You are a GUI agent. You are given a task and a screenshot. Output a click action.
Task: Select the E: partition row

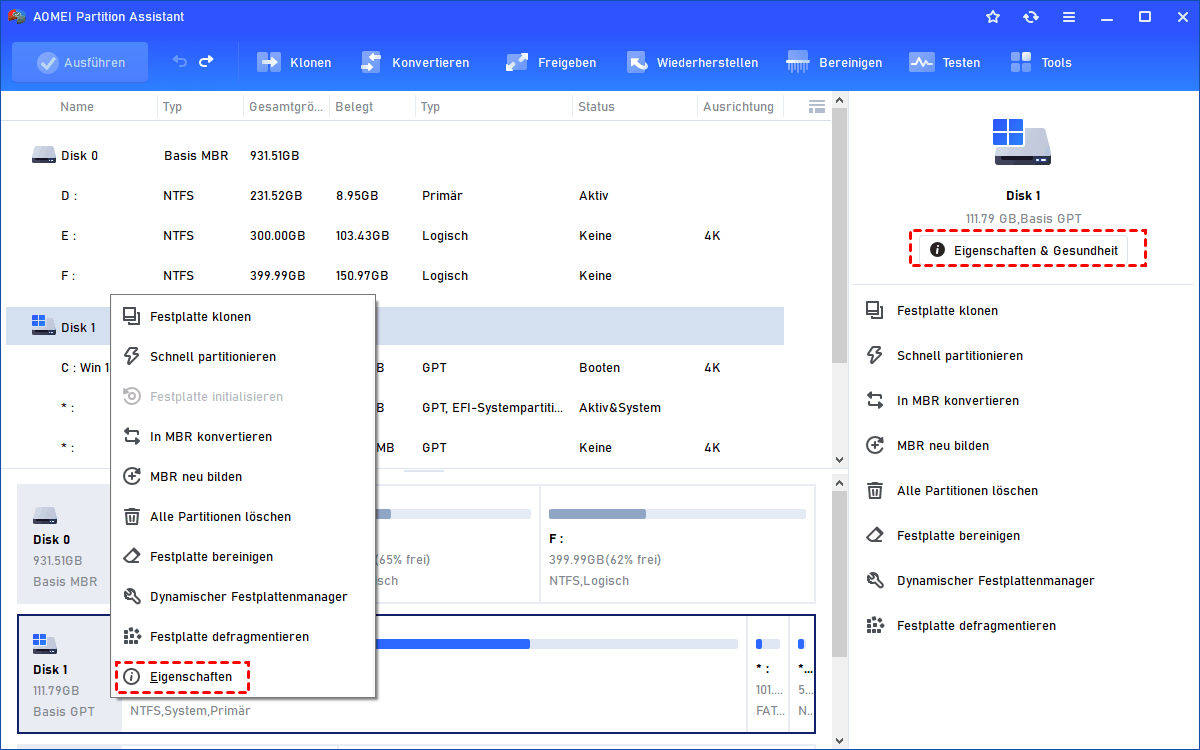[395, 236]
